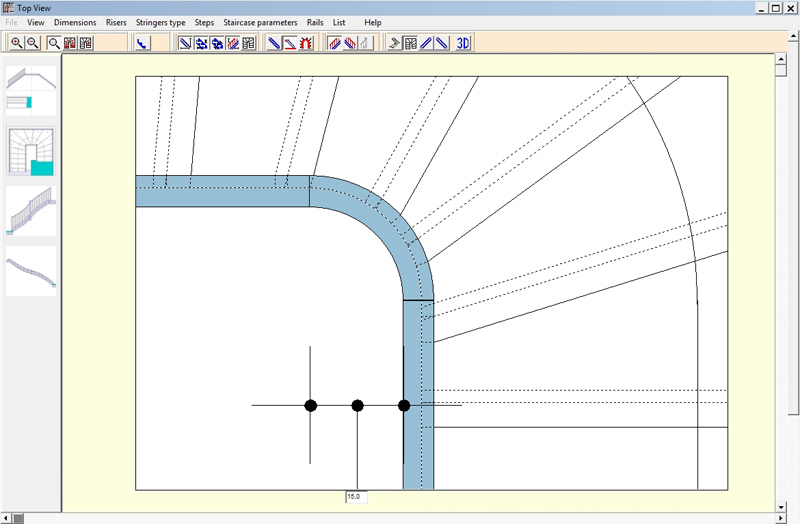Image resolution: width=800 pixels, height=524 pixels.
Task: Select the staircase with balusters thumbnail
Action: pos(31,211)
